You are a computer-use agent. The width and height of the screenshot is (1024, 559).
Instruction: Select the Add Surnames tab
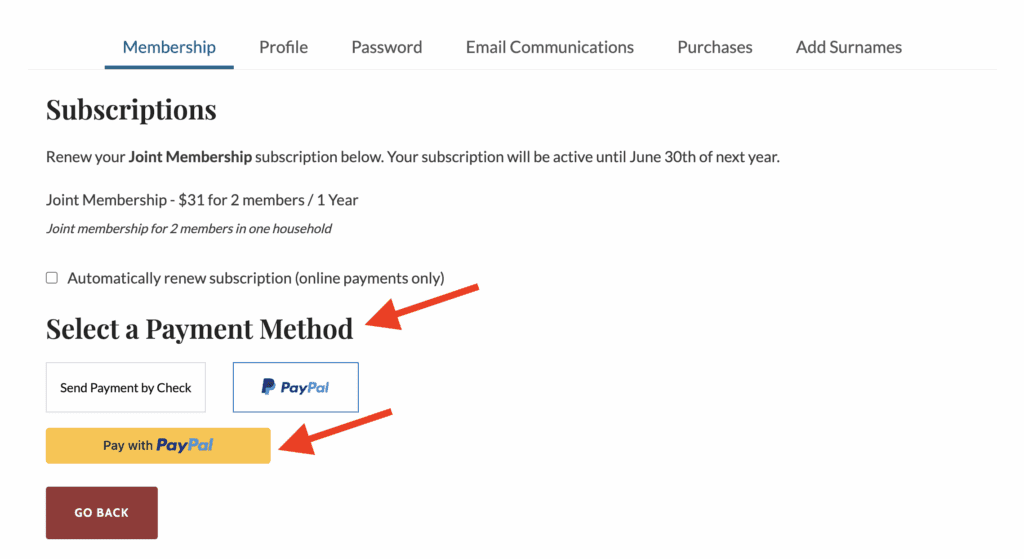848,47
